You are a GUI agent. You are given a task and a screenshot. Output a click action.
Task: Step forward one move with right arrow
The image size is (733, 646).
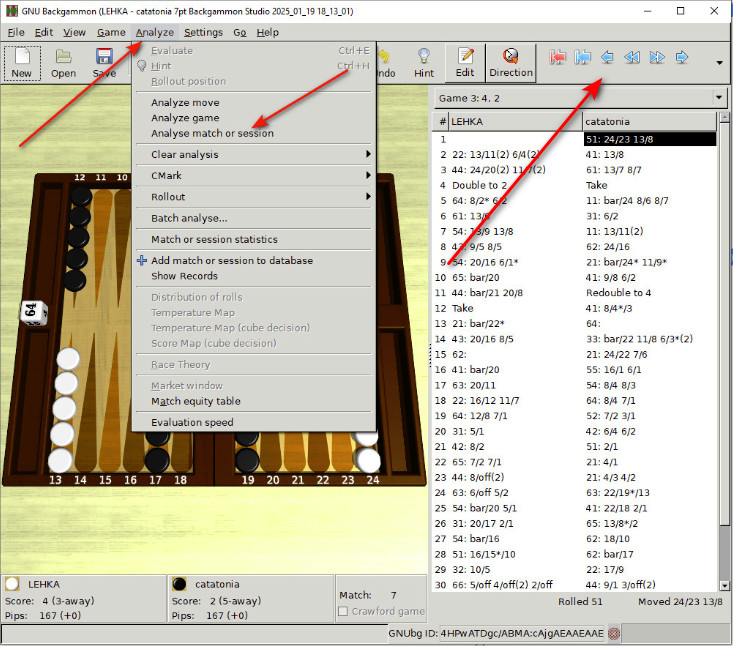click(682, 57)
